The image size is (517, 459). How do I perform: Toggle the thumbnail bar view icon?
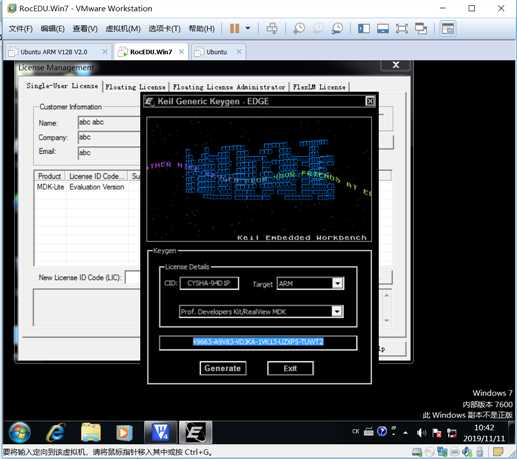point(383,28)
